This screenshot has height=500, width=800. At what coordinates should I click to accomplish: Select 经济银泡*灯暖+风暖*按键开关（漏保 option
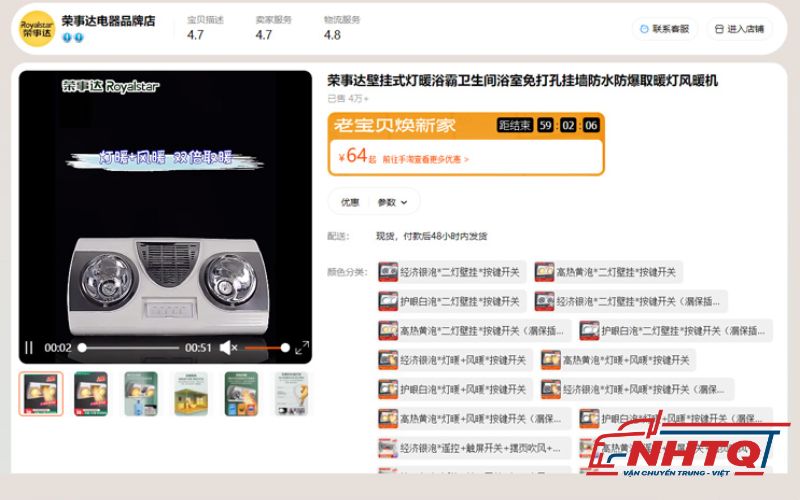click(x=637, y=389)
